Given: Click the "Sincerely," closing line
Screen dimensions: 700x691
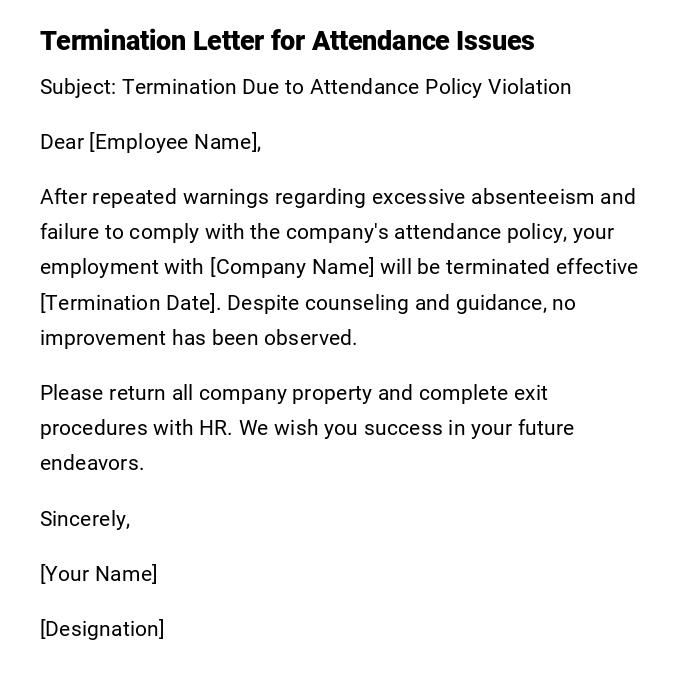Looking at the screenshot, I should click(85, 519).
